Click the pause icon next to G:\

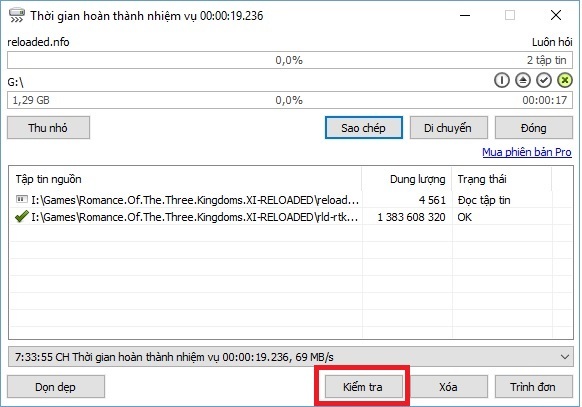point(501,80)
